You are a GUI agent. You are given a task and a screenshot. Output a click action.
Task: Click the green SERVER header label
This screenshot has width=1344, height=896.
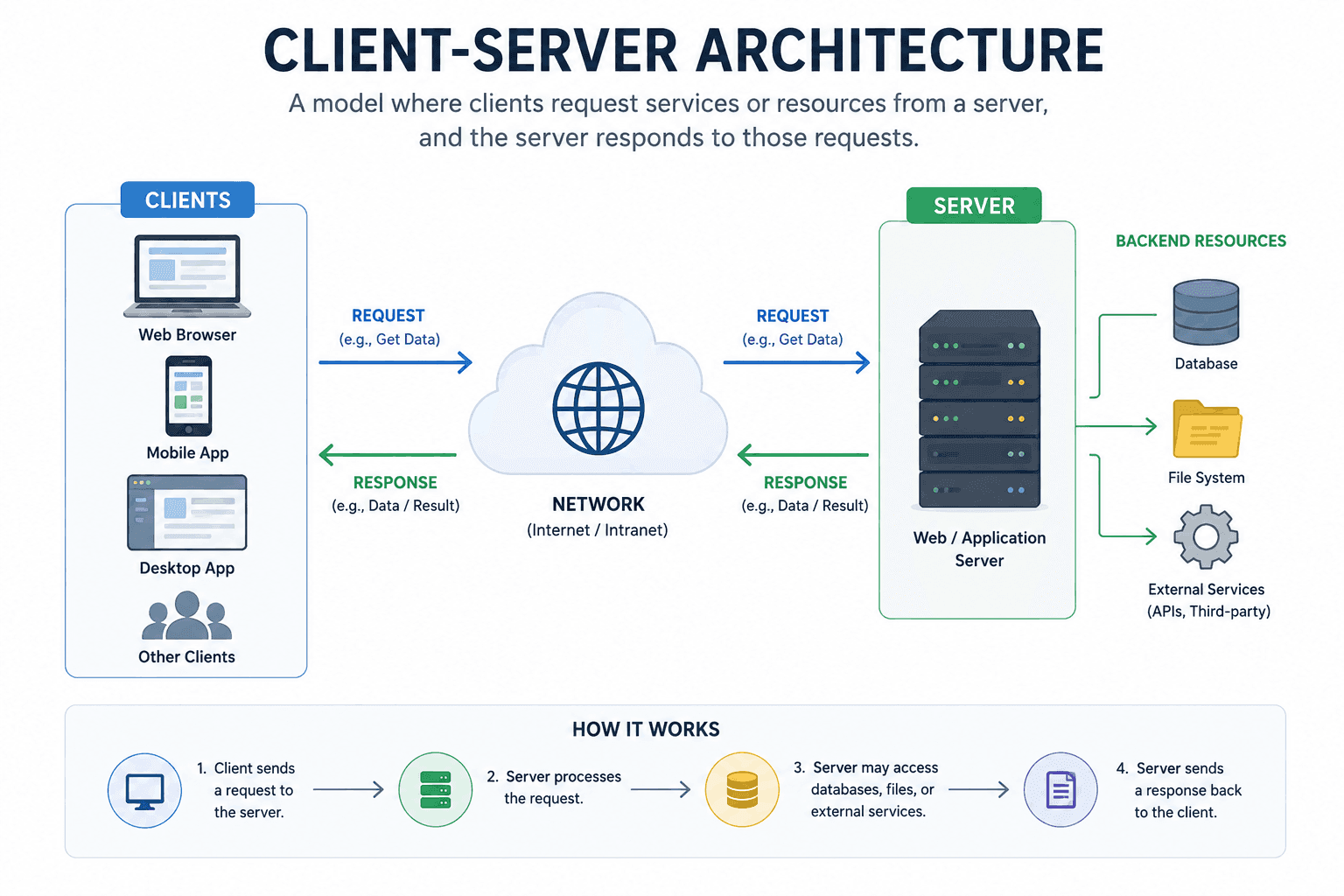[x=974, y=206]
